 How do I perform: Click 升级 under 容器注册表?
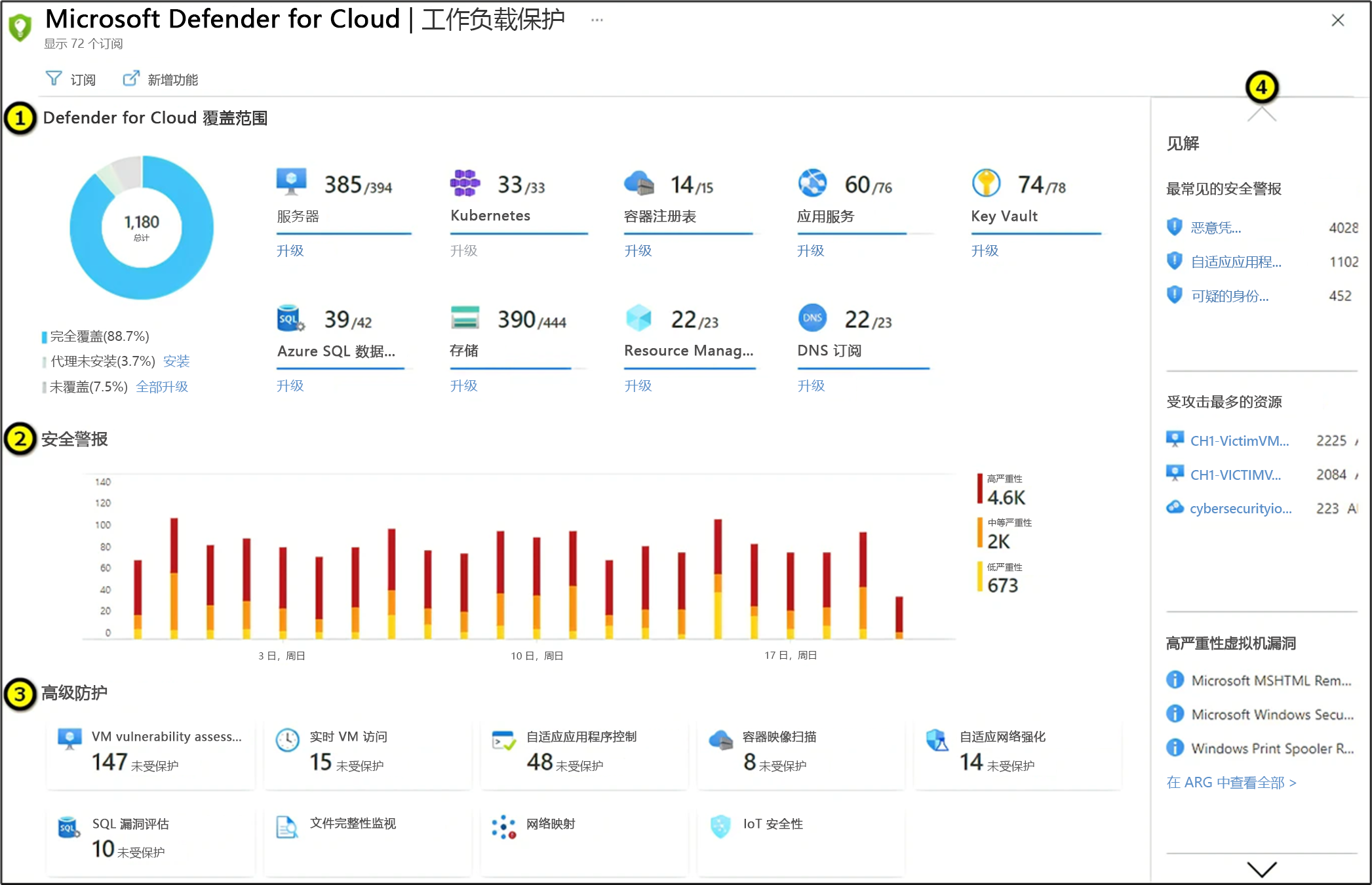638,250
